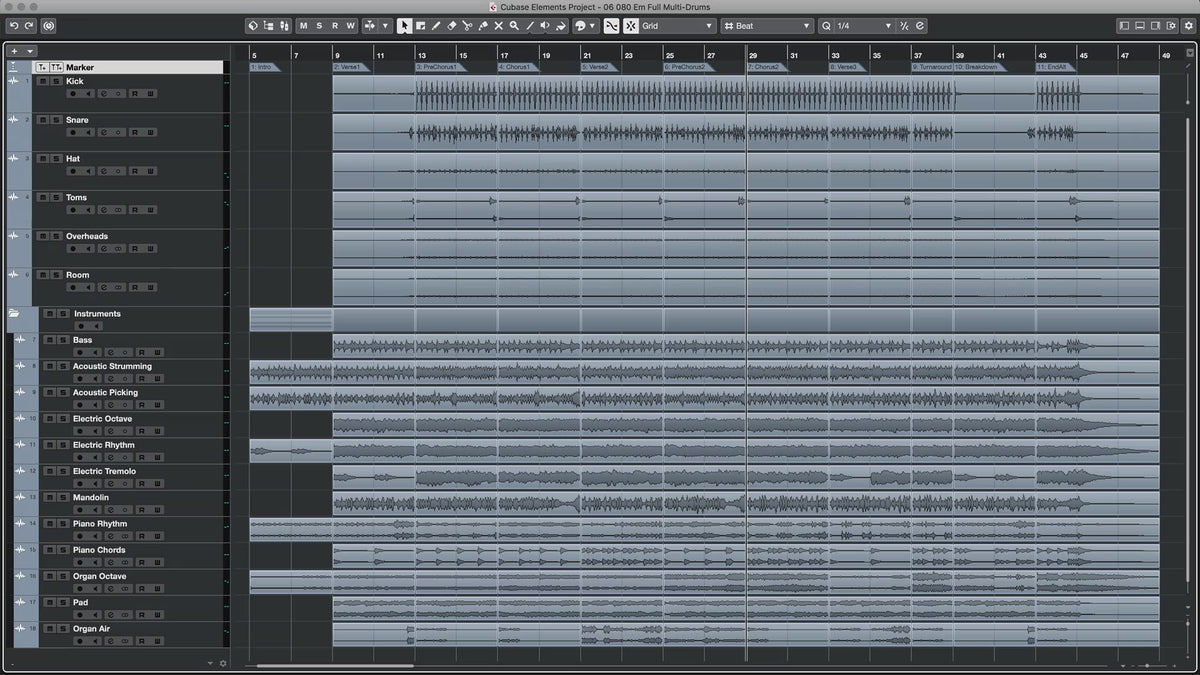1200x675 pixels.
Task: Pick the Glue tool
Action: click(x=483, y=26)
